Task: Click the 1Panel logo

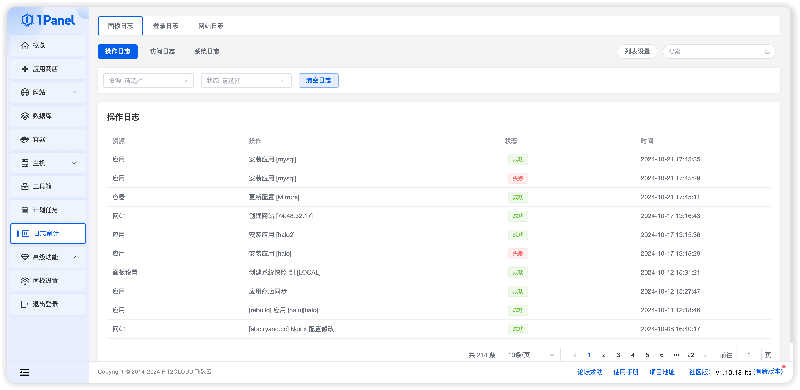Action: [x=48, y=20]
